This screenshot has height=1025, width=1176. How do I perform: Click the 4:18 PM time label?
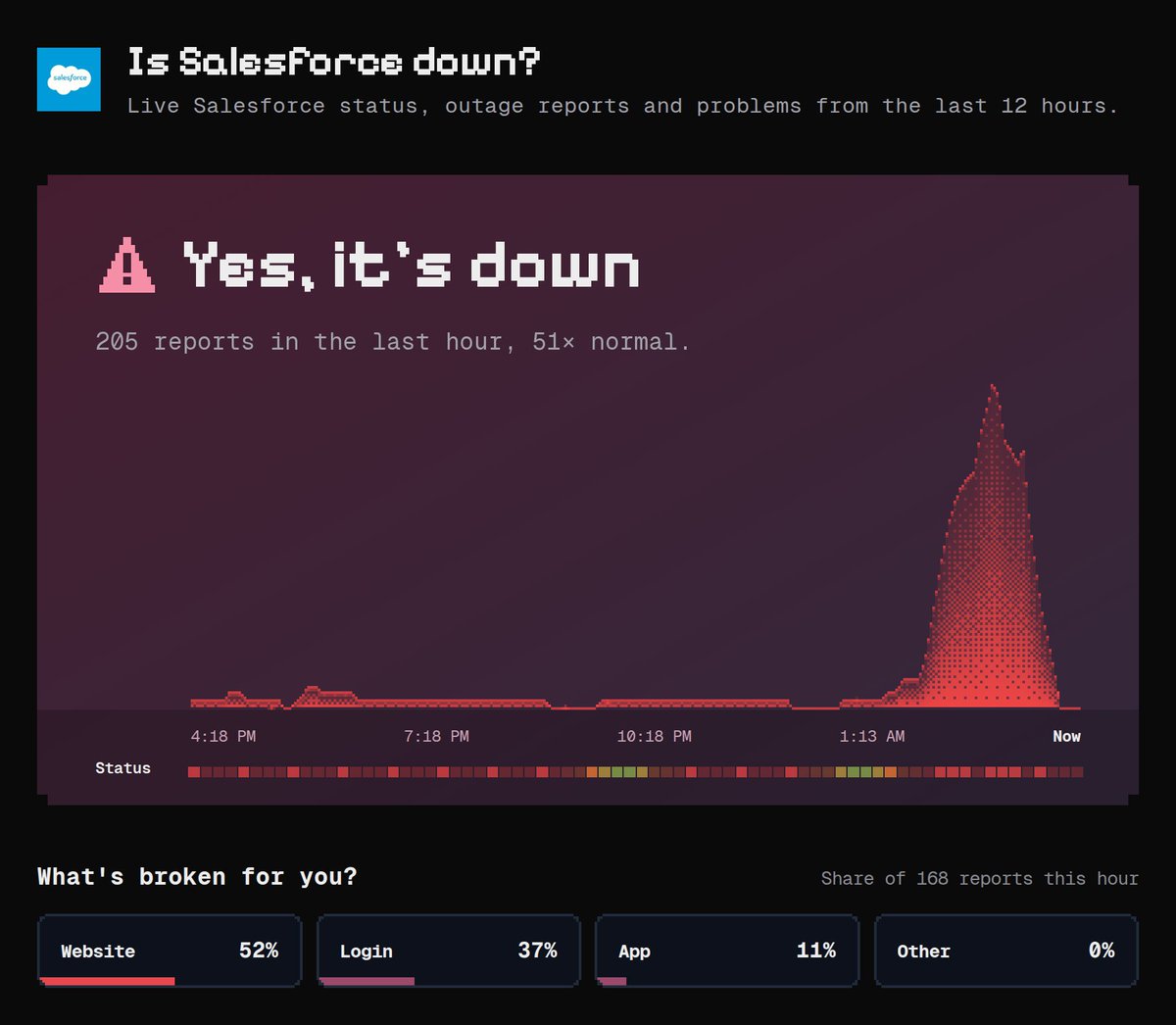223,736
